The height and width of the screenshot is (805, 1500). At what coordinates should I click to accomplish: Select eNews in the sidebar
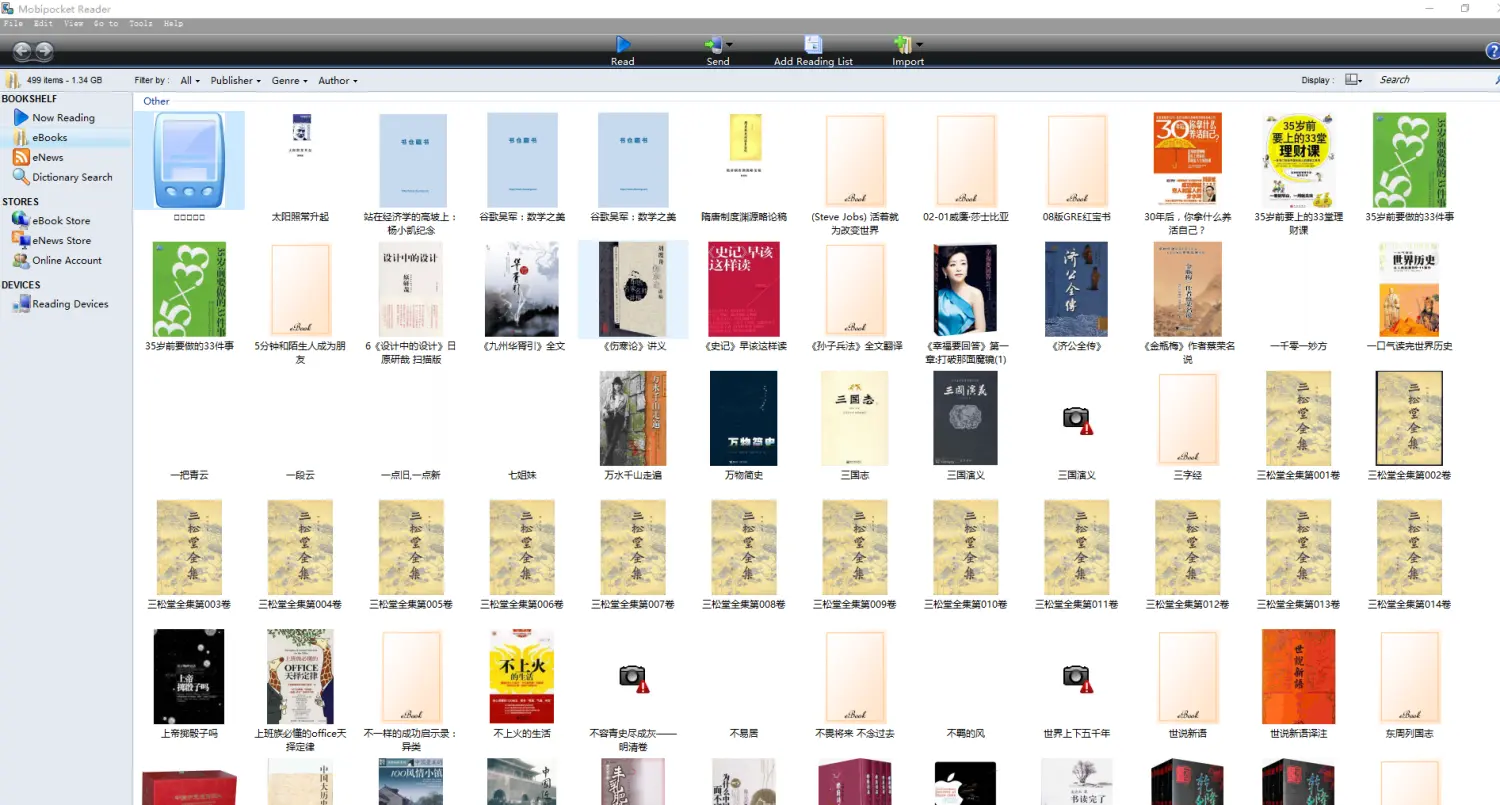47,158
